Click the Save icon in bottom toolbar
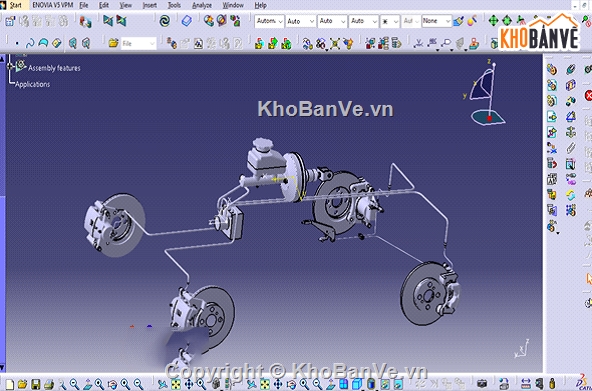Viewport: 592px width, 391px height. tap(35, 384)
